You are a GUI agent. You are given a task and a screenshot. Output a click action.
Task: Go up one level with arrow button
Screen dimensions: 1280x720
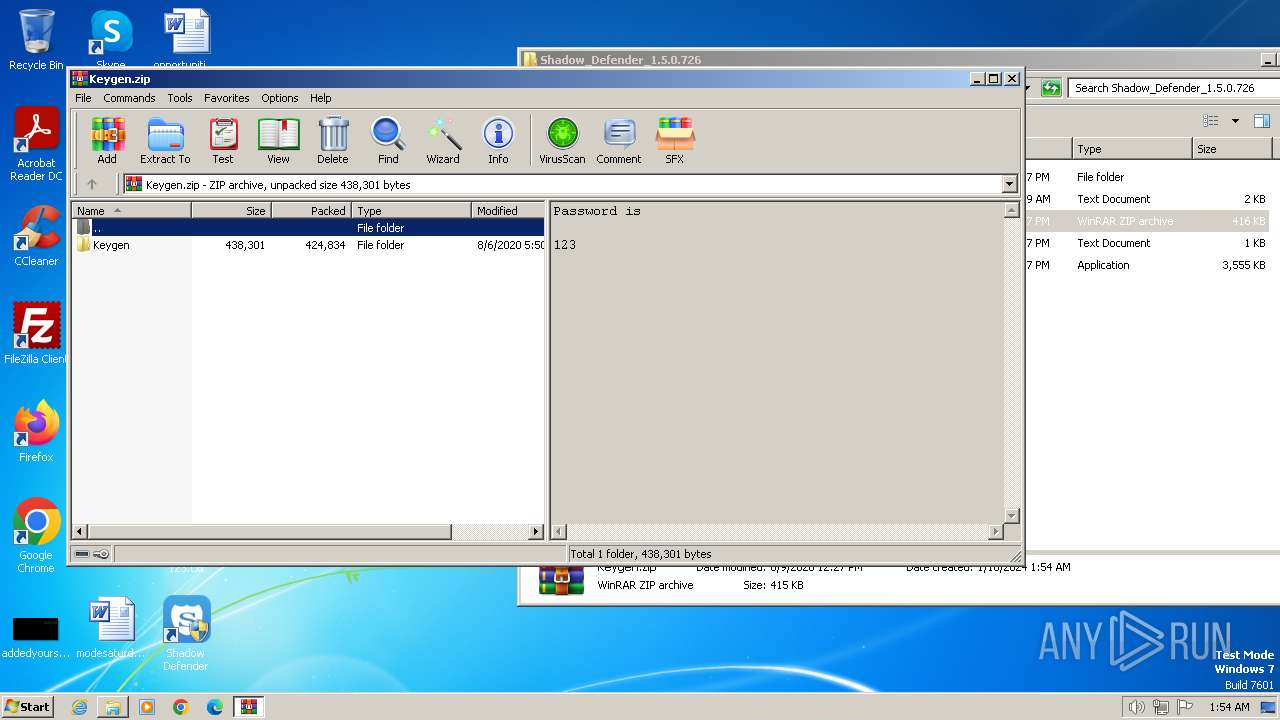[92, 184]
